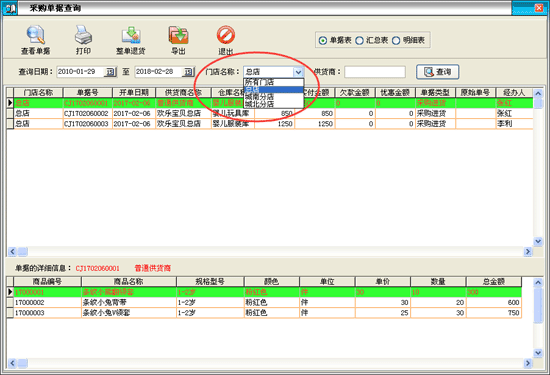Select the 整单退货 return order icon
The height and width of the screenshot is (375, 550).
pyautogui.click(x=131, y=35)
